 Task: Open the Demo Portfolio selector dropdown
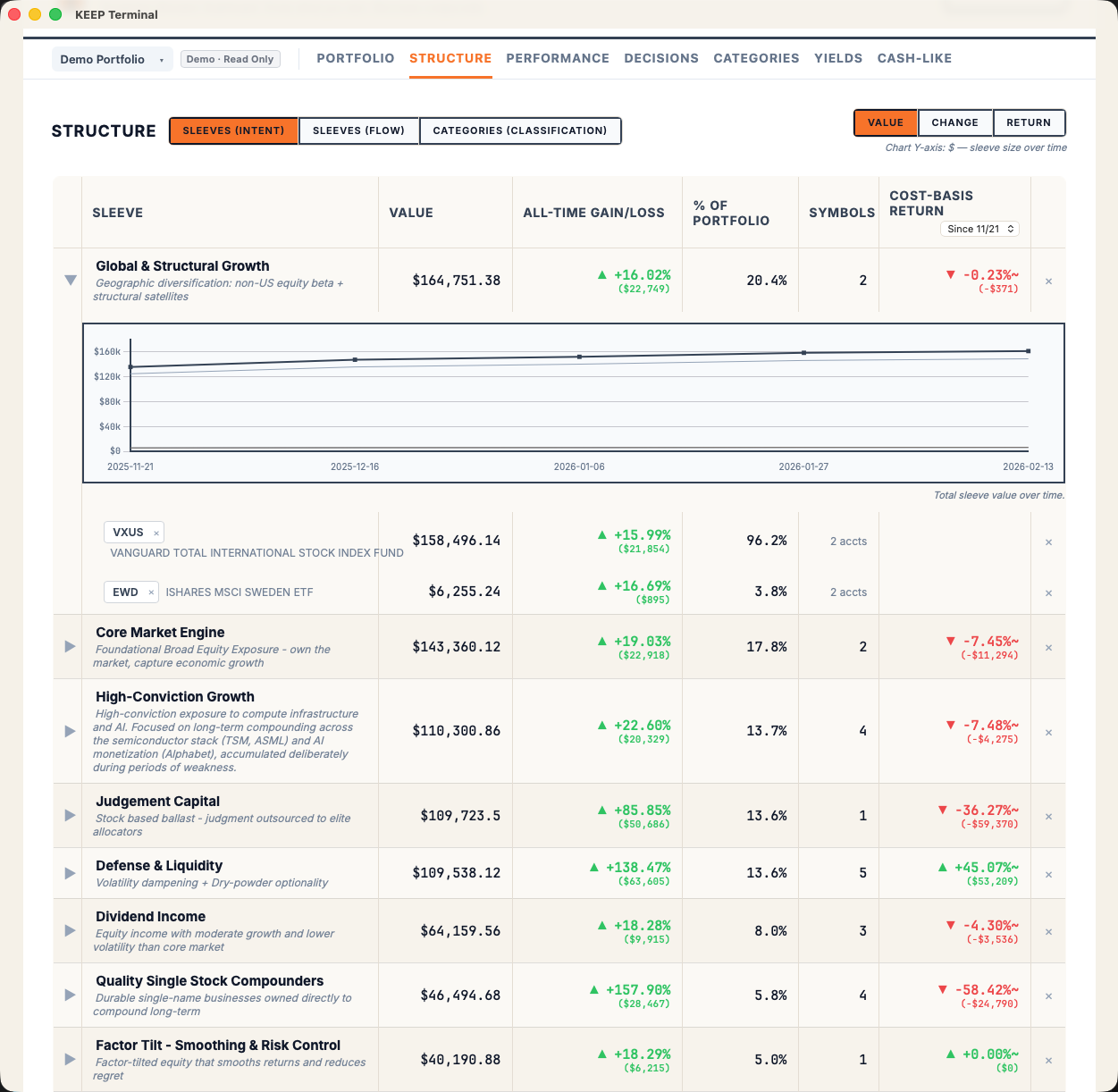tap(112, 59)
